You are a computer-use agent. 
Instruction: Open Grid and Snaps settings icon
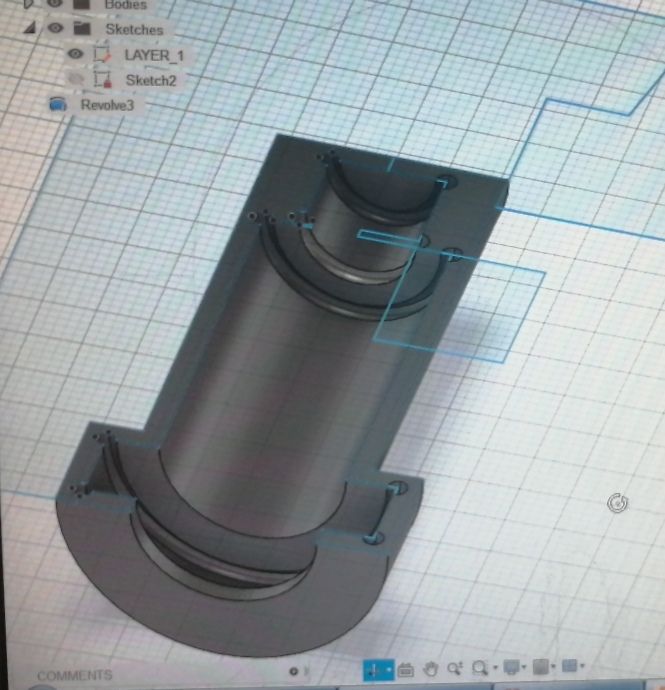(x=540, y=666)
